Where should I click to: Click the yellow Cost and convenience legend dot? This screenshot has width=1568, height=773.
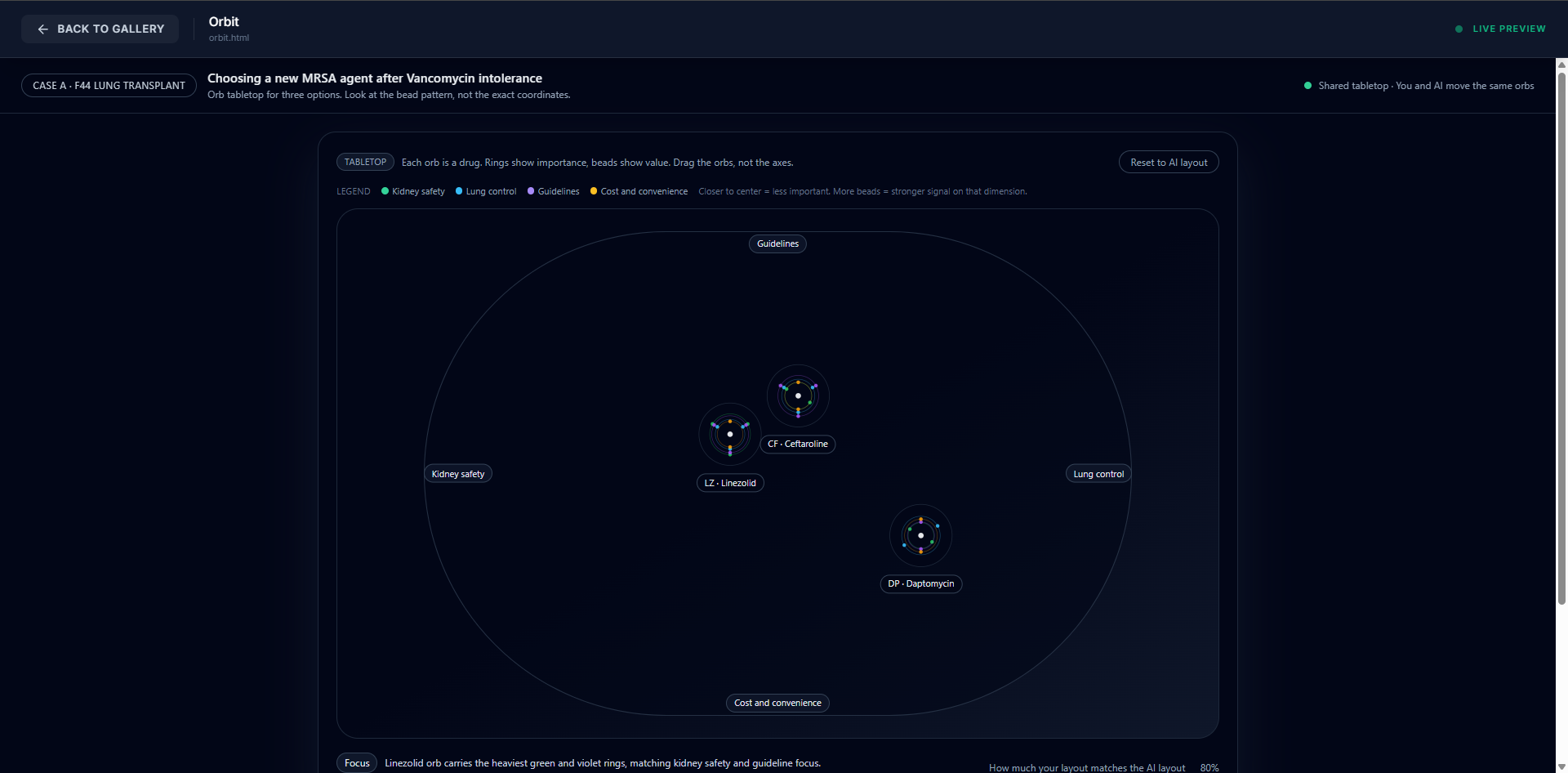(594, 190)
